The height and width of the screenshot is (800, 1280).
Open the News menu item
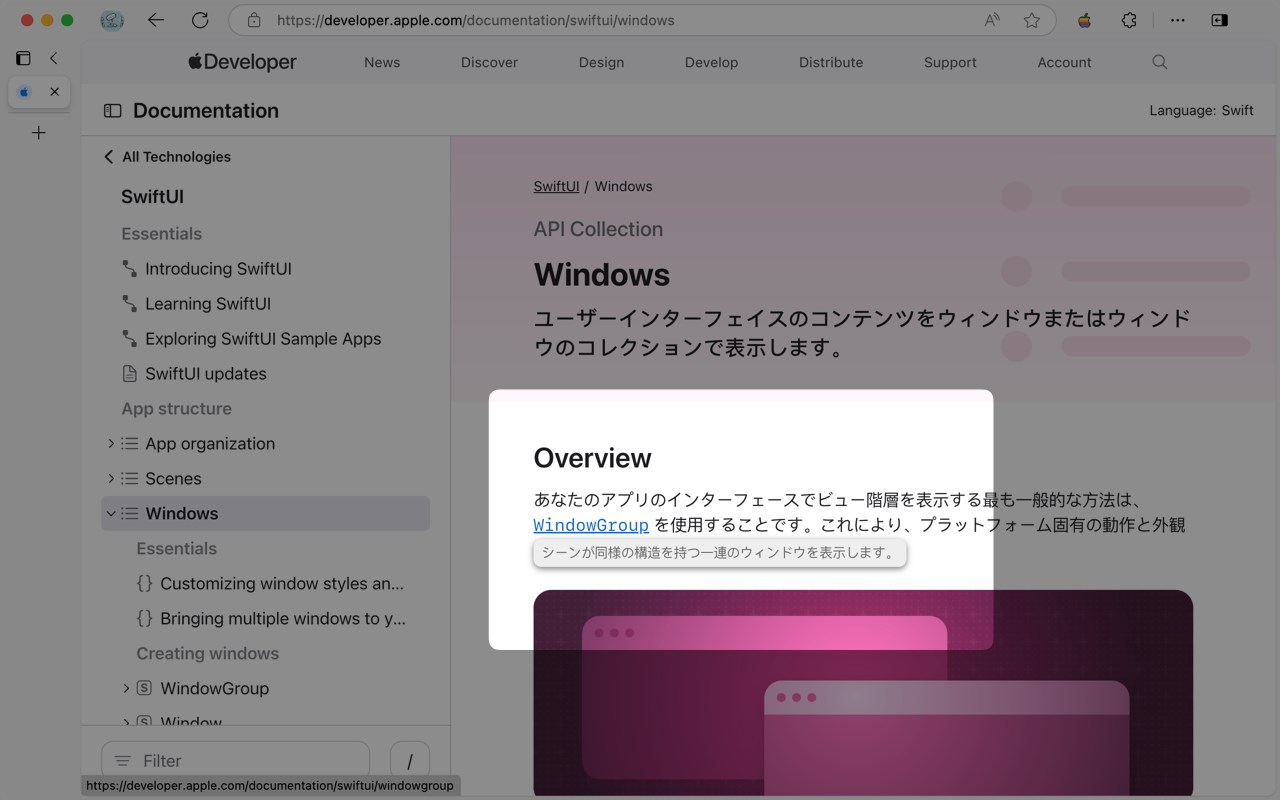click(x=382, y=62)
